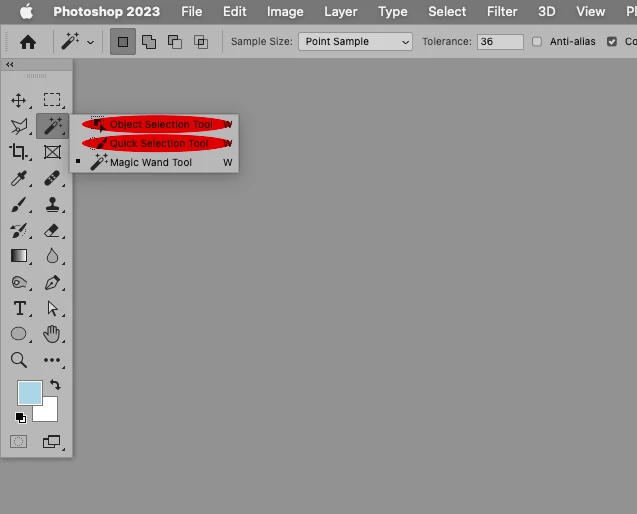
Task: Select the Clone Stamp tool
Action: point(52,204)
